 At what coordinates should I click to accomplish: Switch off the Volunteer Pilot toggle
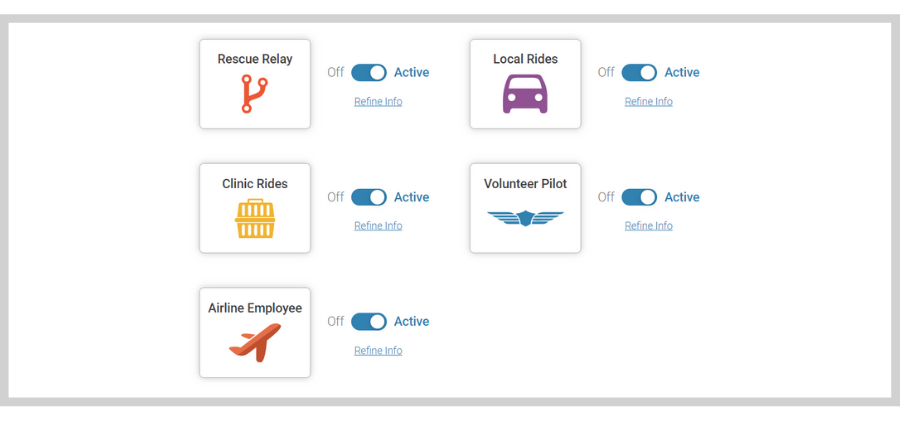tap(639, 197)
